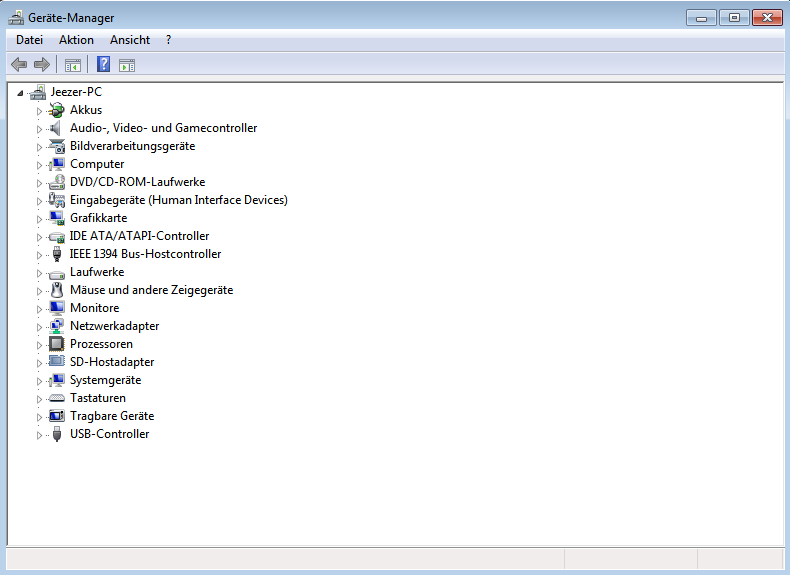Image resolution: width=790 pixels, height=575 pixels.
Task: Click the IEEE 1394 Bus-Hostcontroller icon
Action: pyautogui.click(x=57, y=254)
